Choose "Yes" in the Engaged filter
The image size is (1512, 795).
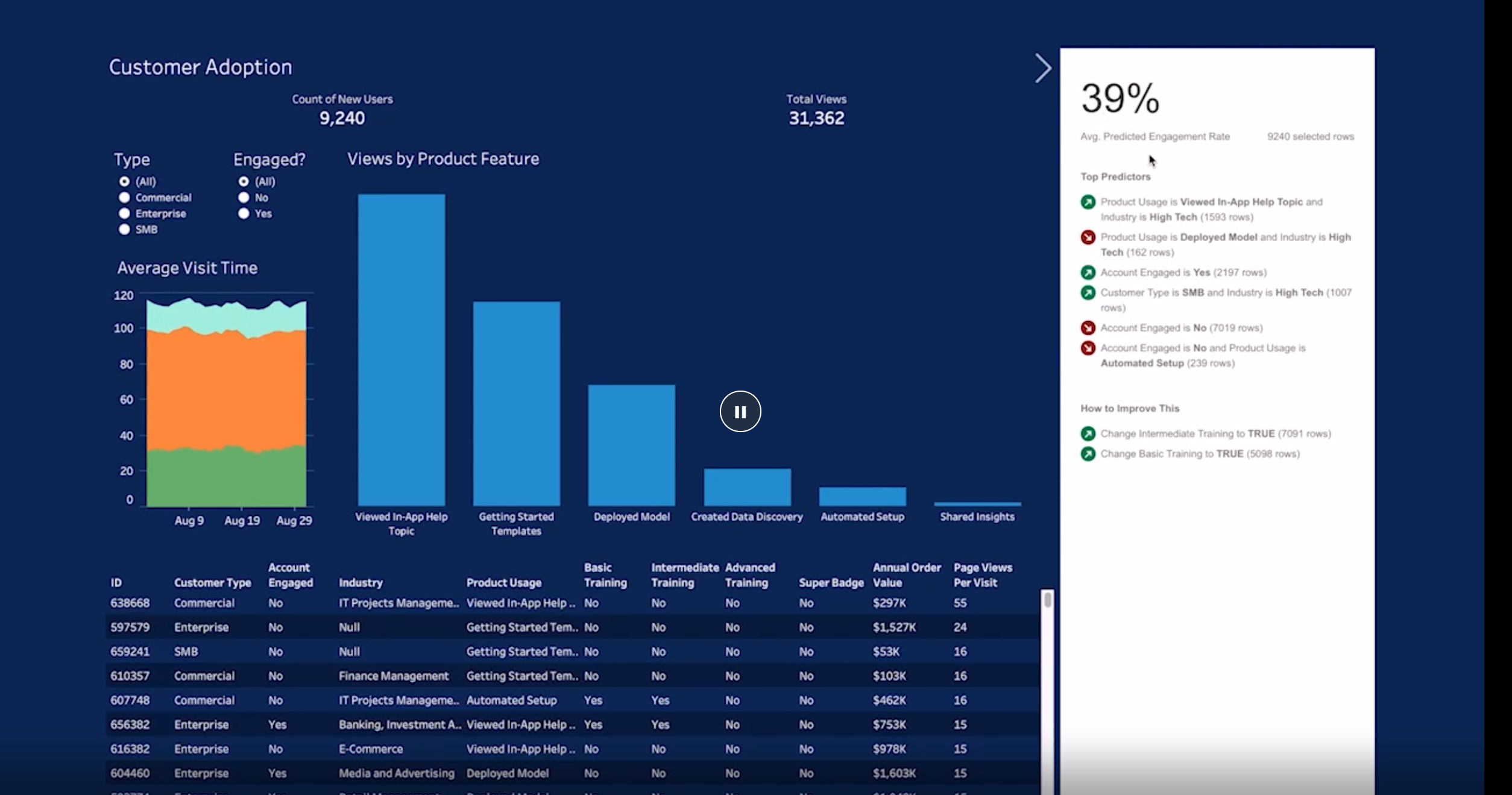(x=244, y=213)
